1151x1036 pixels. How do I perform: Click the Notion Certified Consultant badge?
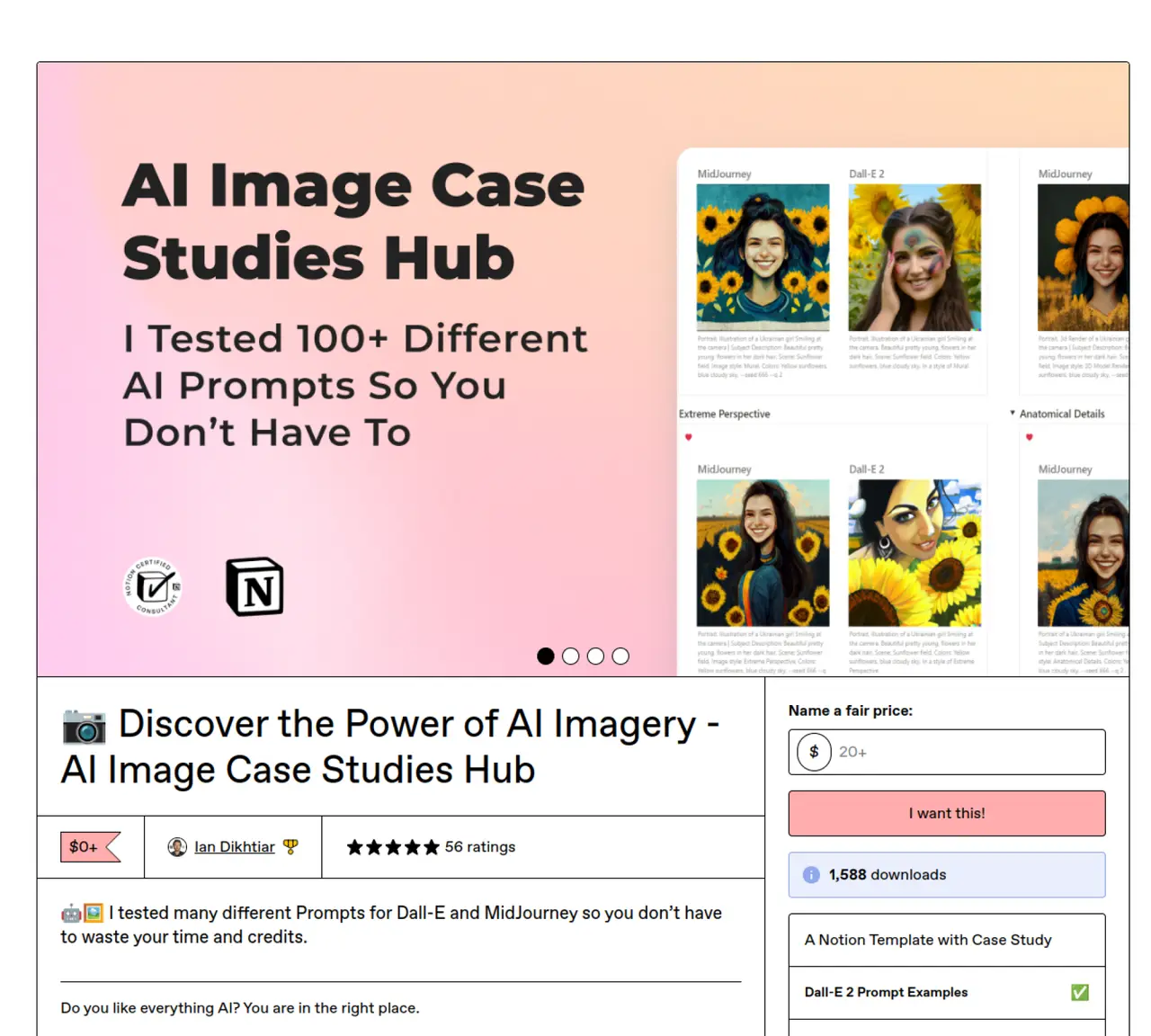(153, 587)
